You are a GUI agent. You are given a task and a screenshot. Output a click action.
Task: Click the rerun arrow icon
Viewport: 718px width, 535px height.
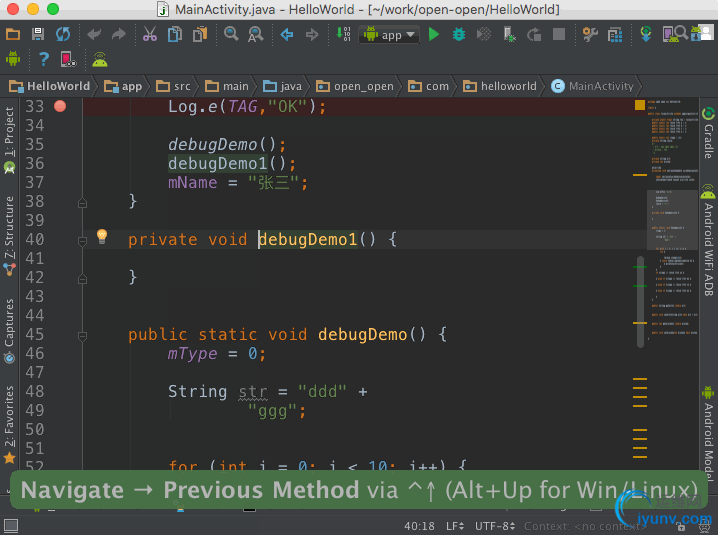pyautogui.click(x=534, y=34)
